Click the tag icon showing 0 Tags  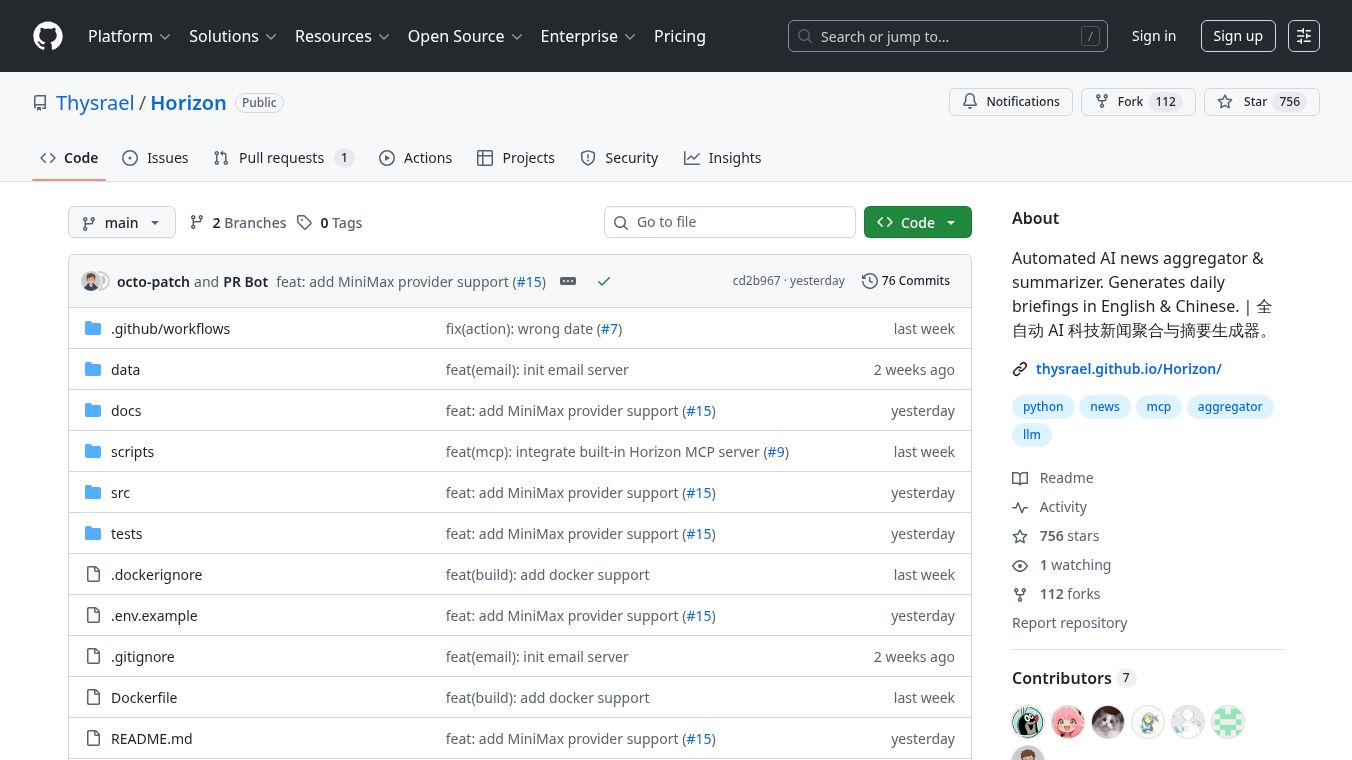pos(305,223)
